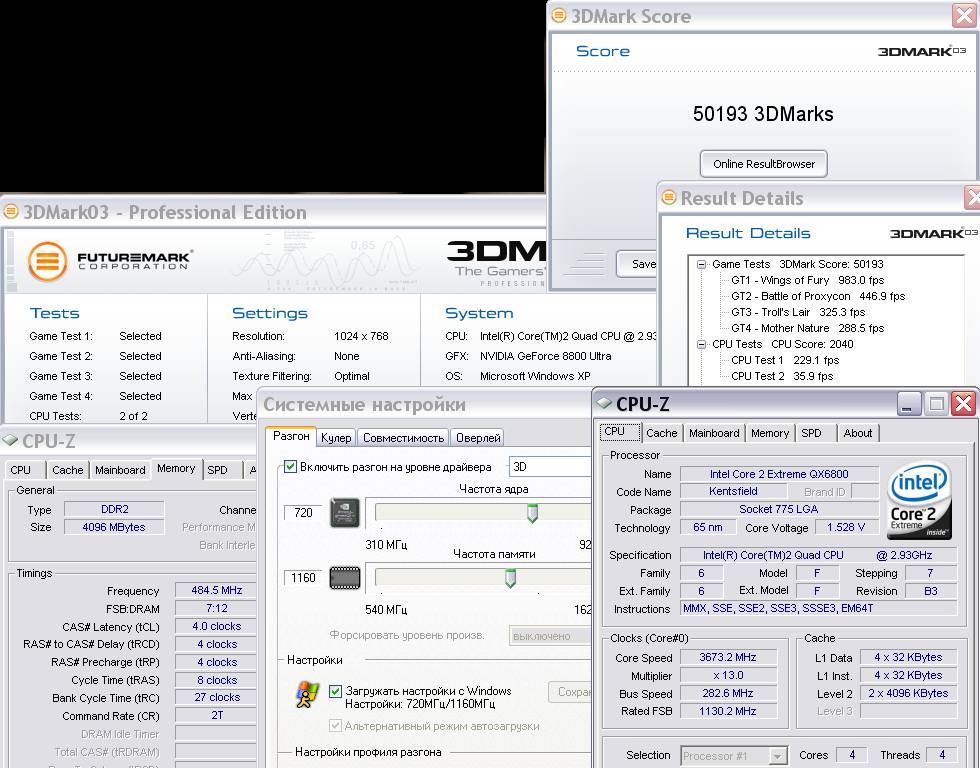Image resolution: width=980 pixels, height=768 pixels.
Task: Toggle load settings with Windows checkbox
Action: (x=335, y=691)
